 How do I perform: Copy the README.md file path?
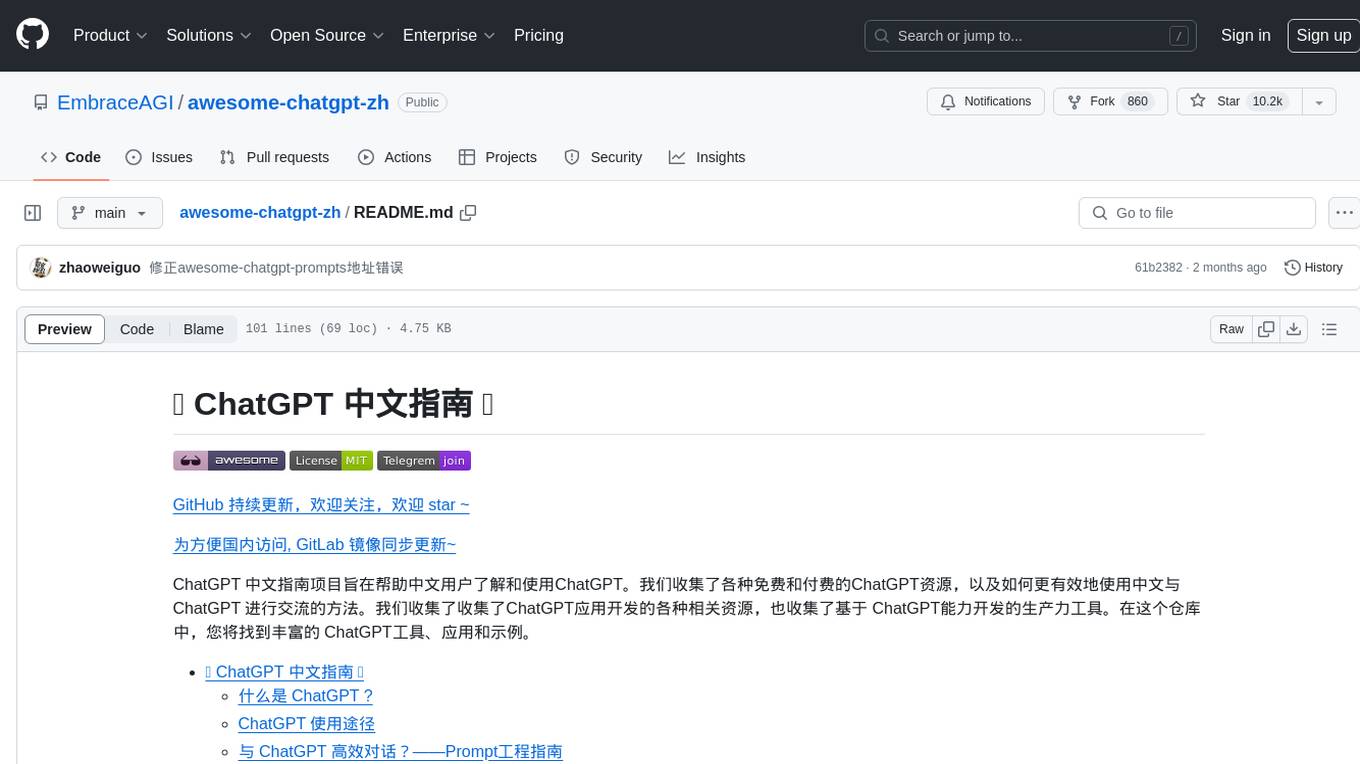(x=468, y=213)
